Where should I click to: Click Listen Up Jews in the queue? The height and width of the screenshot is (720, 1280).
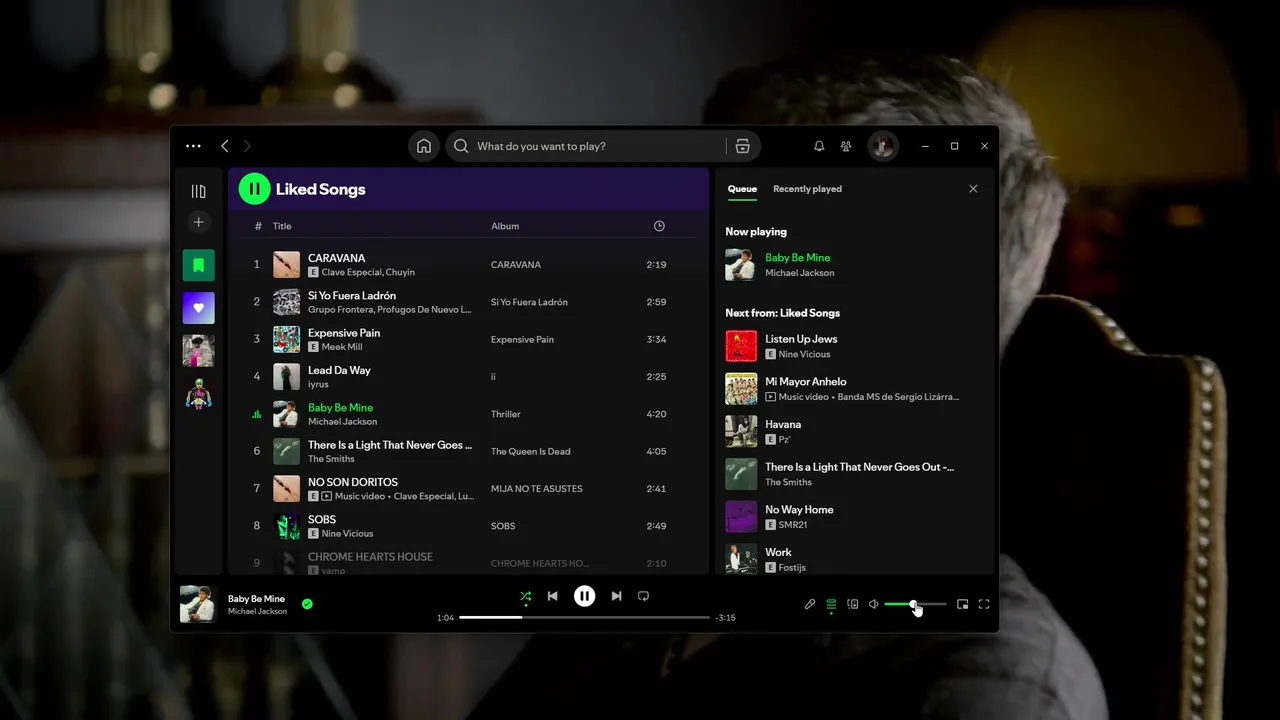pos(801,339)
